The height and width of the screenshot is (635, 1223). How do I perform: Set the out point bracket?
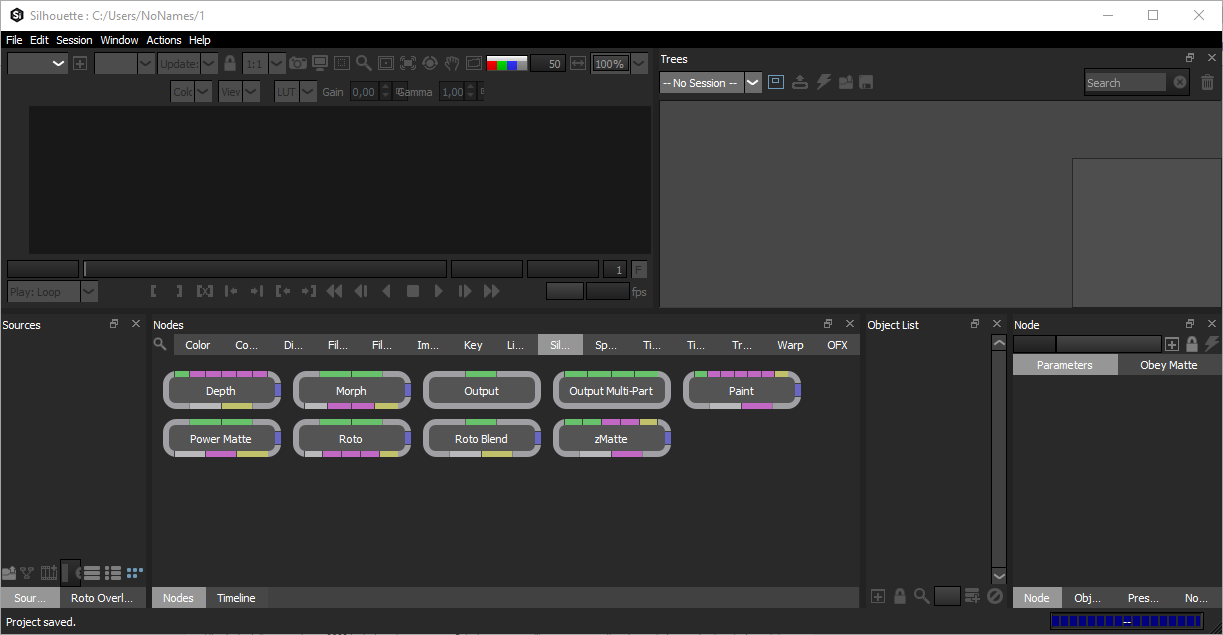pos(179,291)
